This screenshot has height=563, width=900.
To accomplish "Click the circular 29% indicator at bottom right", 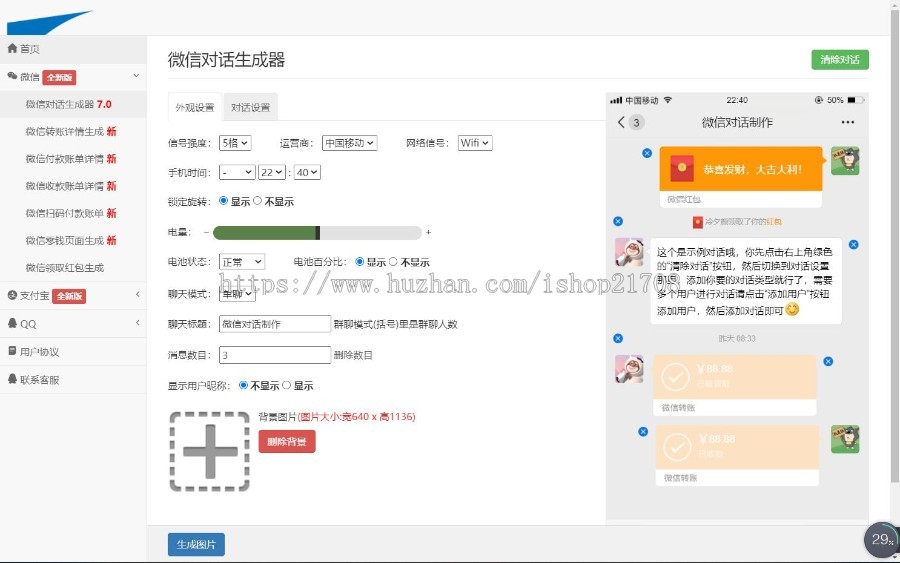I will [882, 539].
